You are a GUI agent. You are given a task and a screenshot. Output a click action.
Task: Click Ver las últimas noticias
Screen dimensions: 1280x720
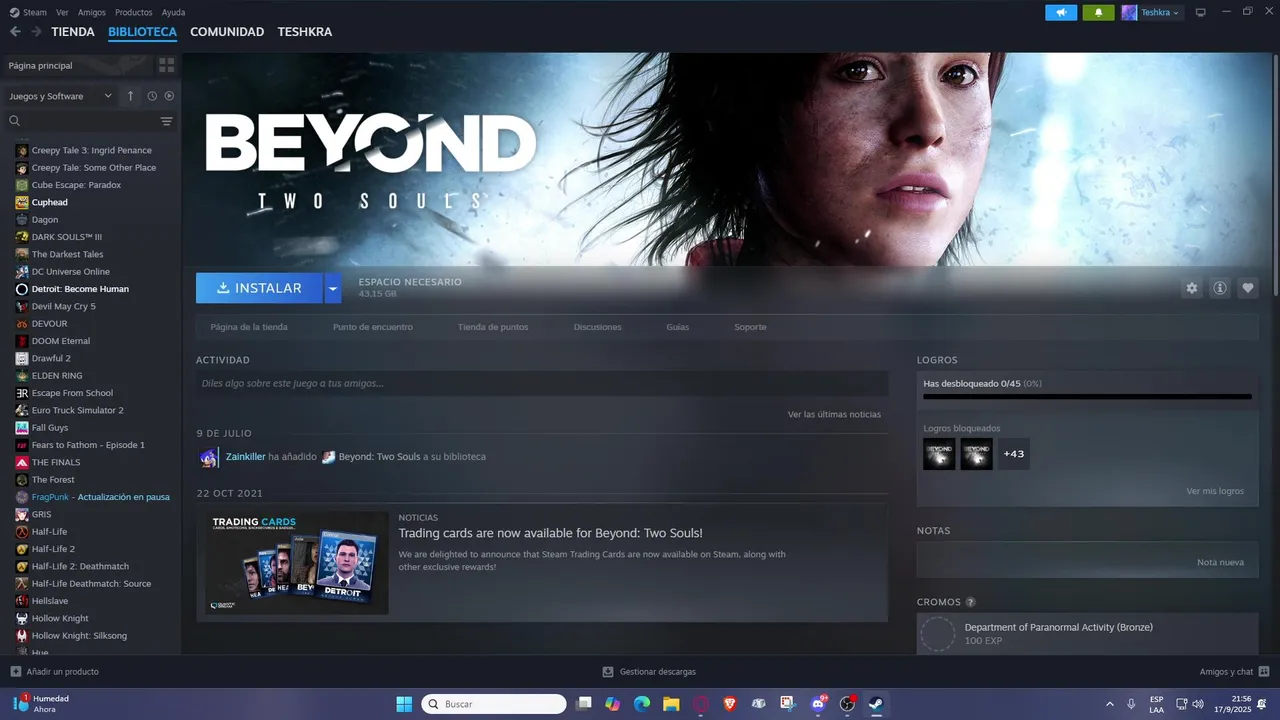[834, 414]
